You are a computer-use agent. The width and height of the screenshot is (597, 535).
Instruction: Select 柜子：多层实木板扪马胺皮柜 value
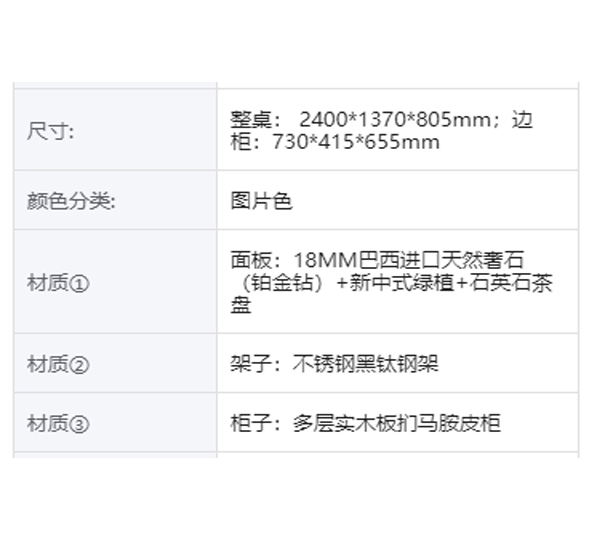click(366, 423)
